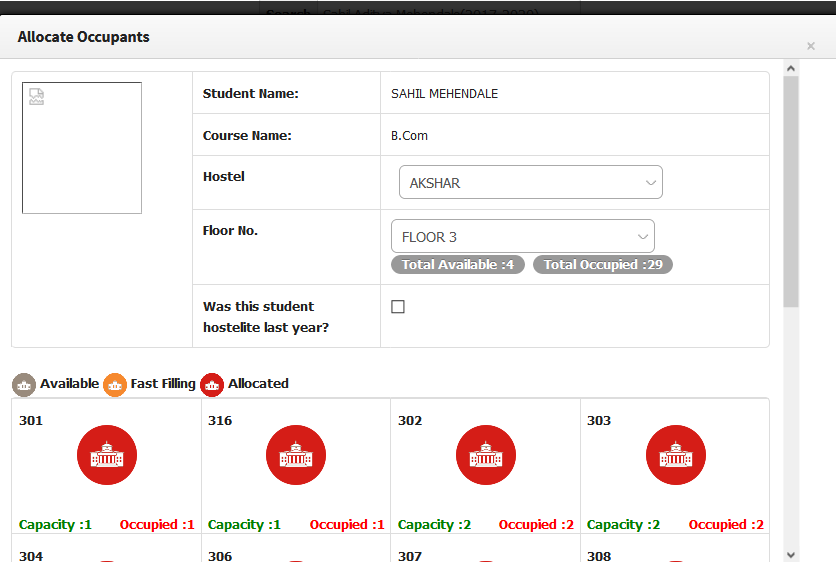The width and height of the screenshot is (836, 562).
Task: Click the Hostel field label
Action: 224,176
